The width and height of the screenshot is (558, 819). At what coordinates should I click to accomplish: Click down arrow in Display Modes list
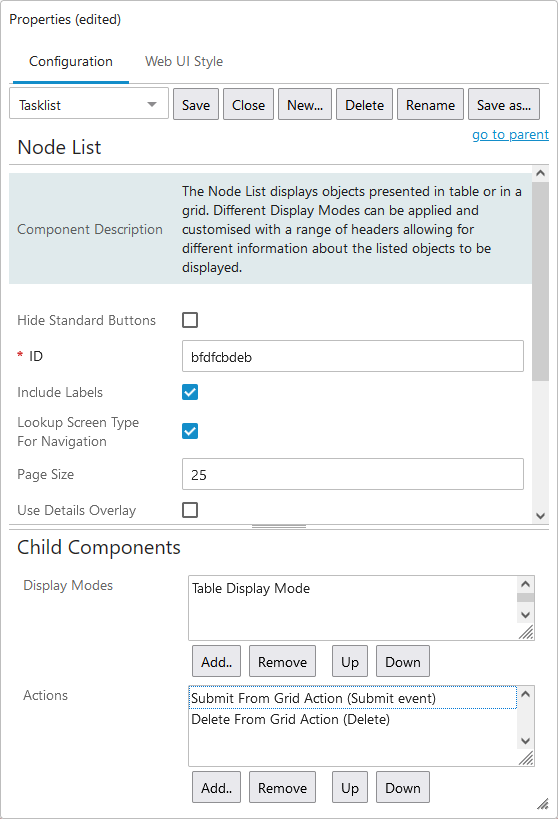pyautogui.click(x=526, y=615)
